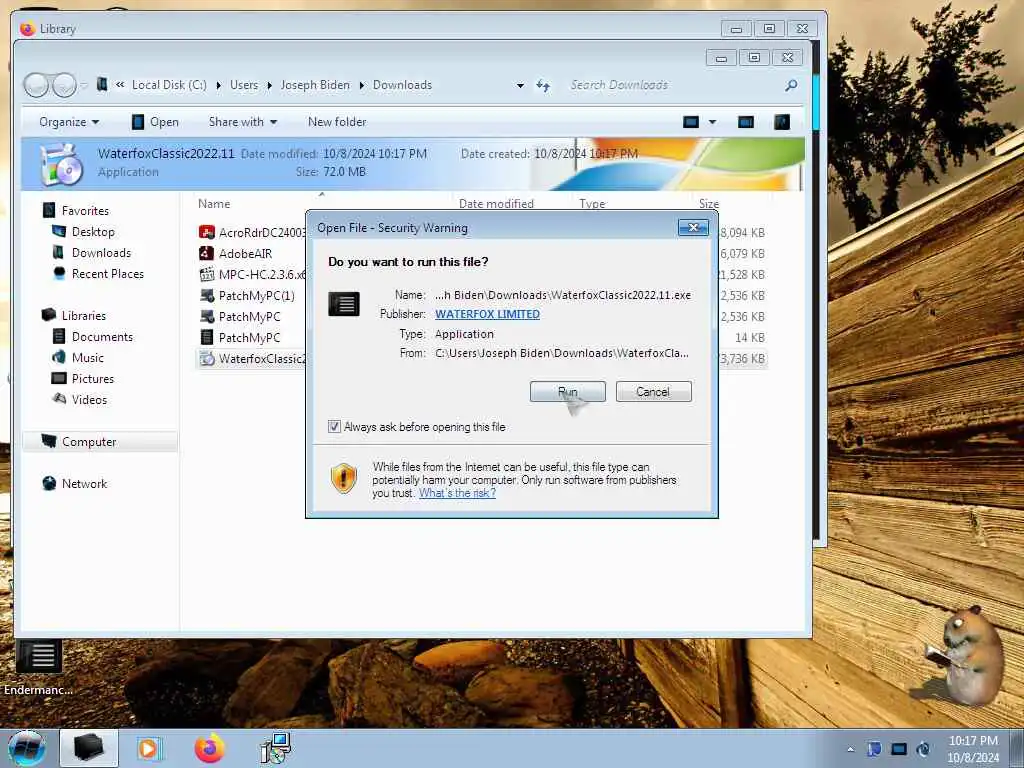Expand the Share with menu

[243, 122]
